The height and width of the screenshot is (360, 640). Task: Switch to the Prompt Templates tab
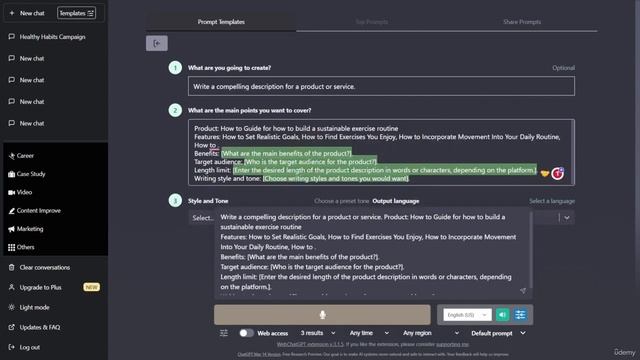[x=221, y=22]
